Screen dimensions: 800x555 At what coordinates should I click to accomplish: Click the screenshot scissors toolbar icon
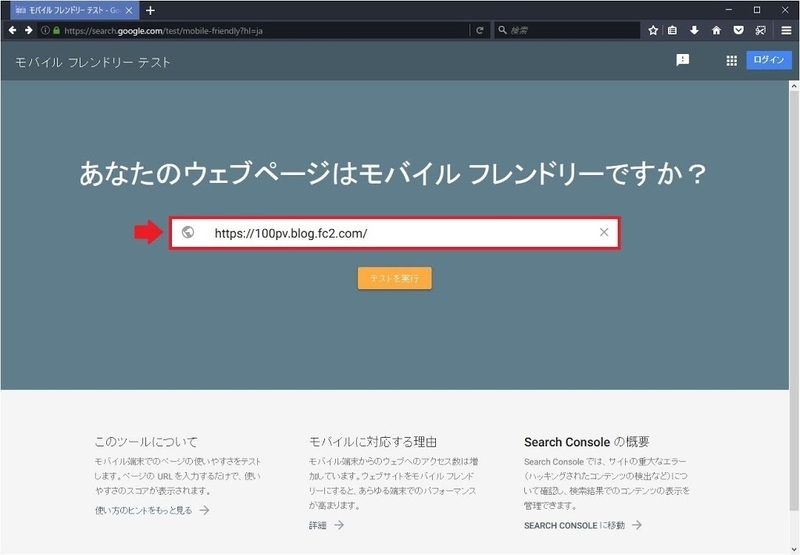(x=760, y=31)
